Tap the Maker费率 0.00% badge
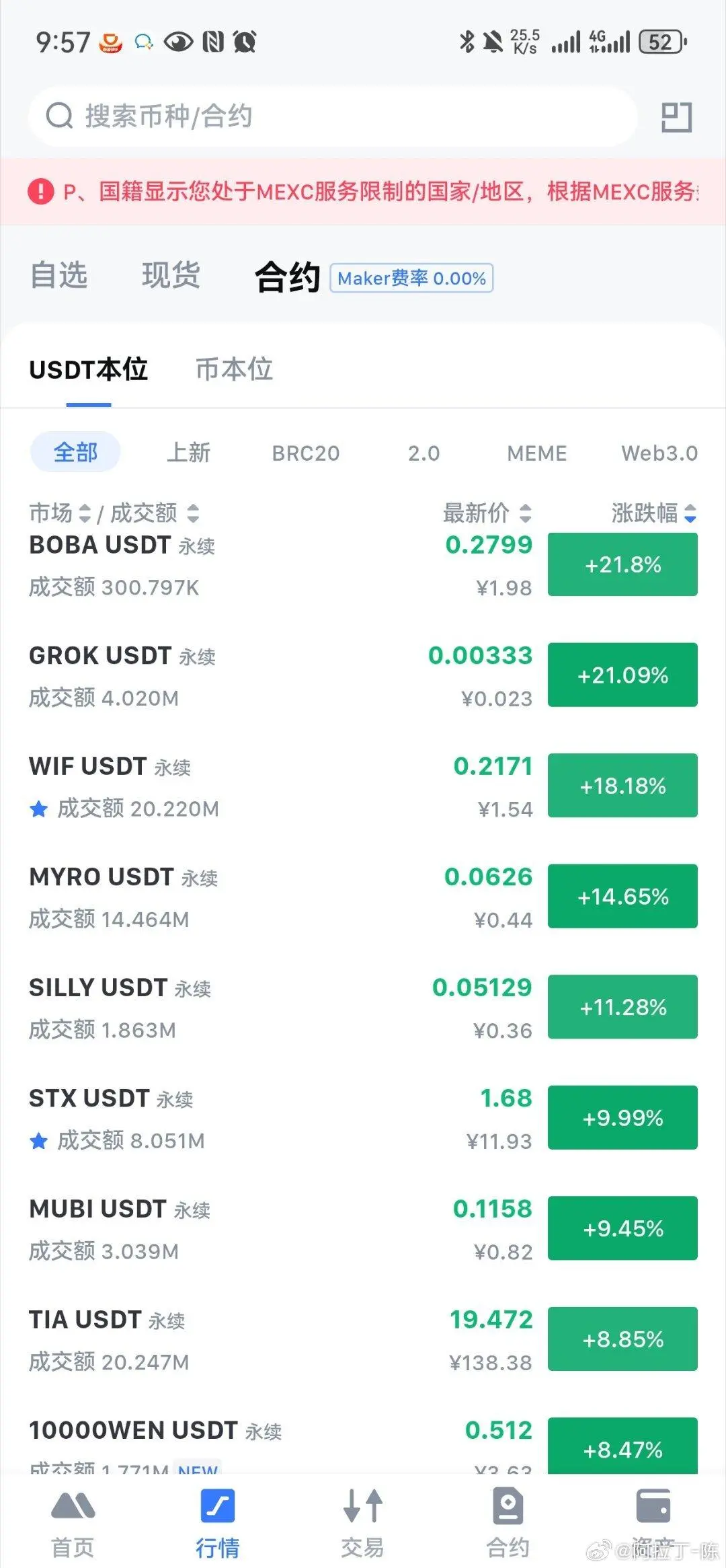Viewport: 726px width, 1568px height. (411, 278)
